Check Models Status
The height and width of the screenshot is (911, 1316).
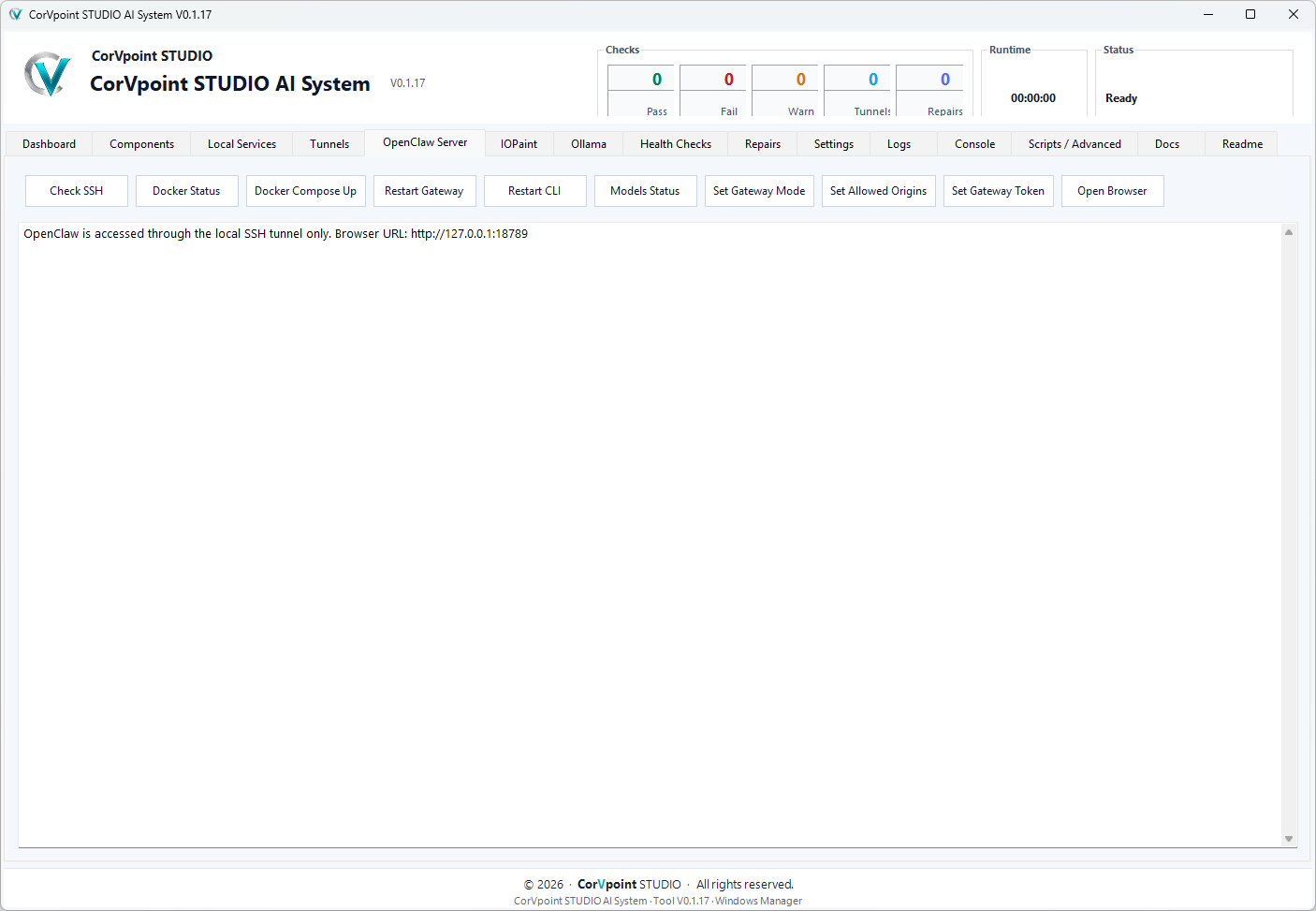pyautogui.click(x=645, y=191)
